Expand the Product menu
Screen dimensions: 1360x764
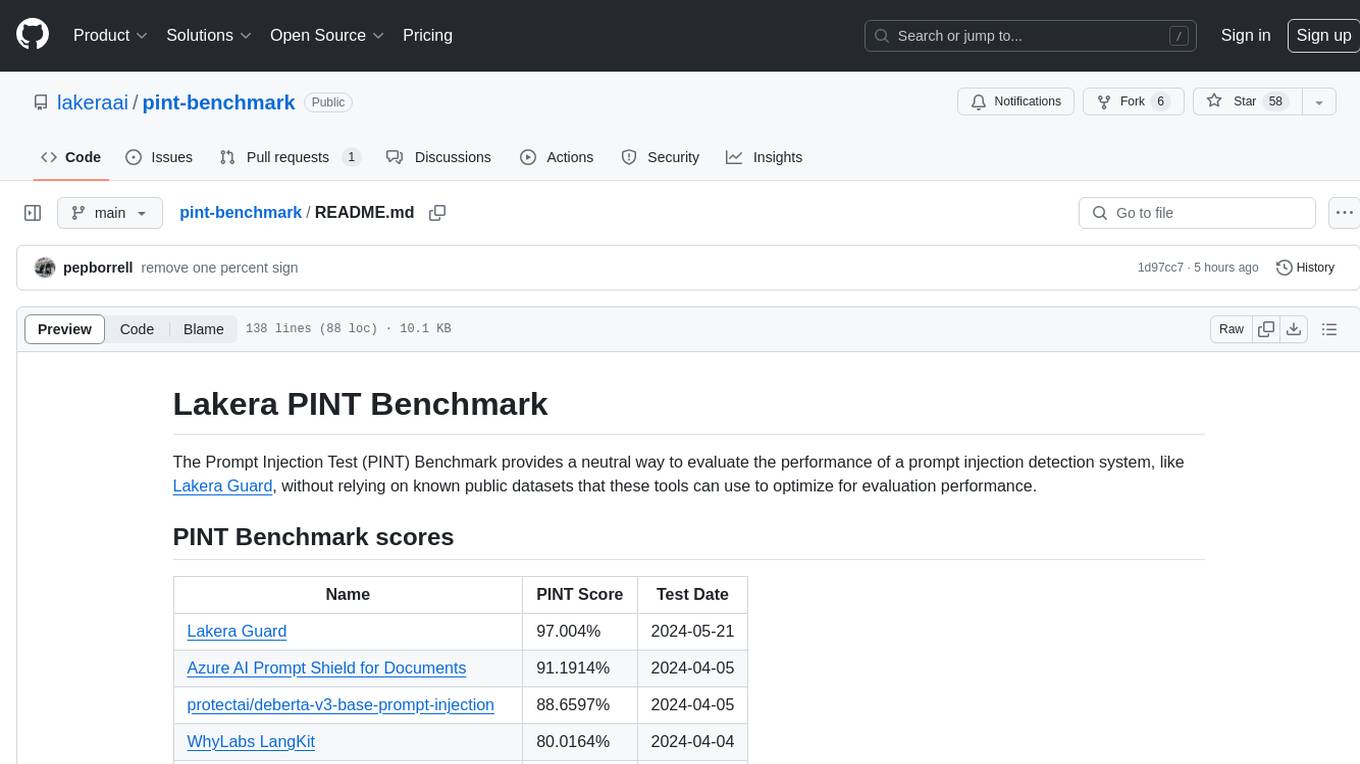(110, 35)
